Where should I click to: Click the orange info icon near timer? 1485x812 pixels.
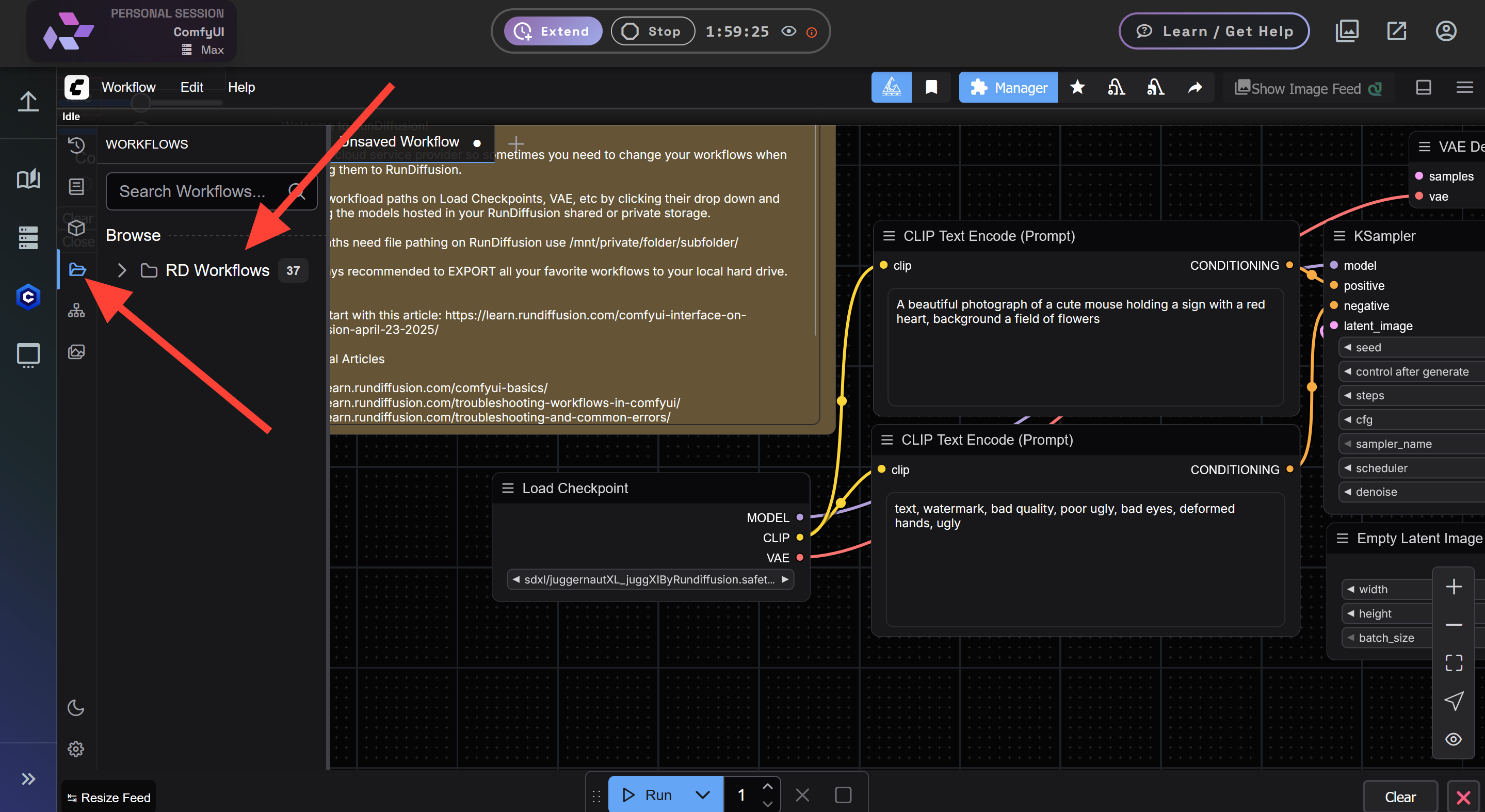click(x=812, y=33)
